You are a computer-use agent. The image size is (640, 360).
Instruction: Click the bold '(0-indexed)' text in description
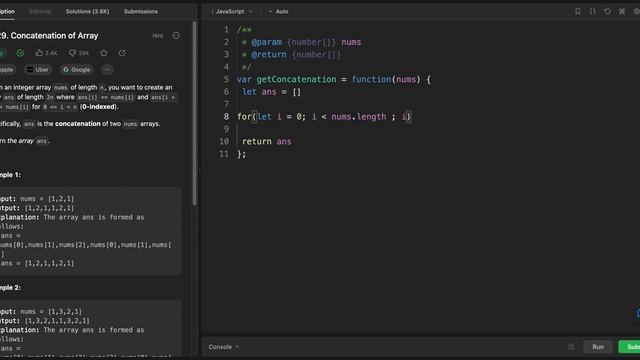99,107
